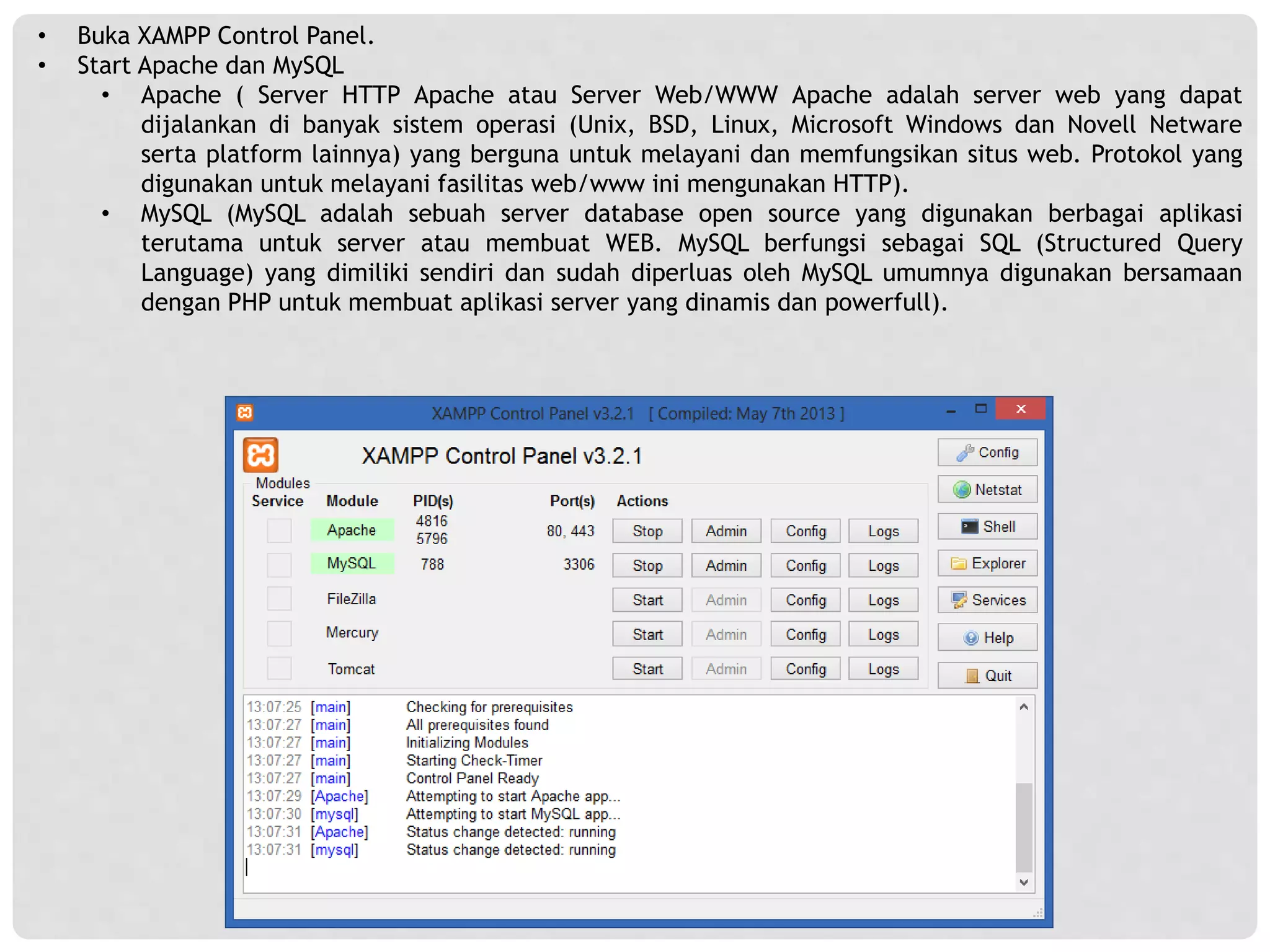Select the green MySQL module label
Viewport: 1270px width, 952px height.
click(352, 563)
